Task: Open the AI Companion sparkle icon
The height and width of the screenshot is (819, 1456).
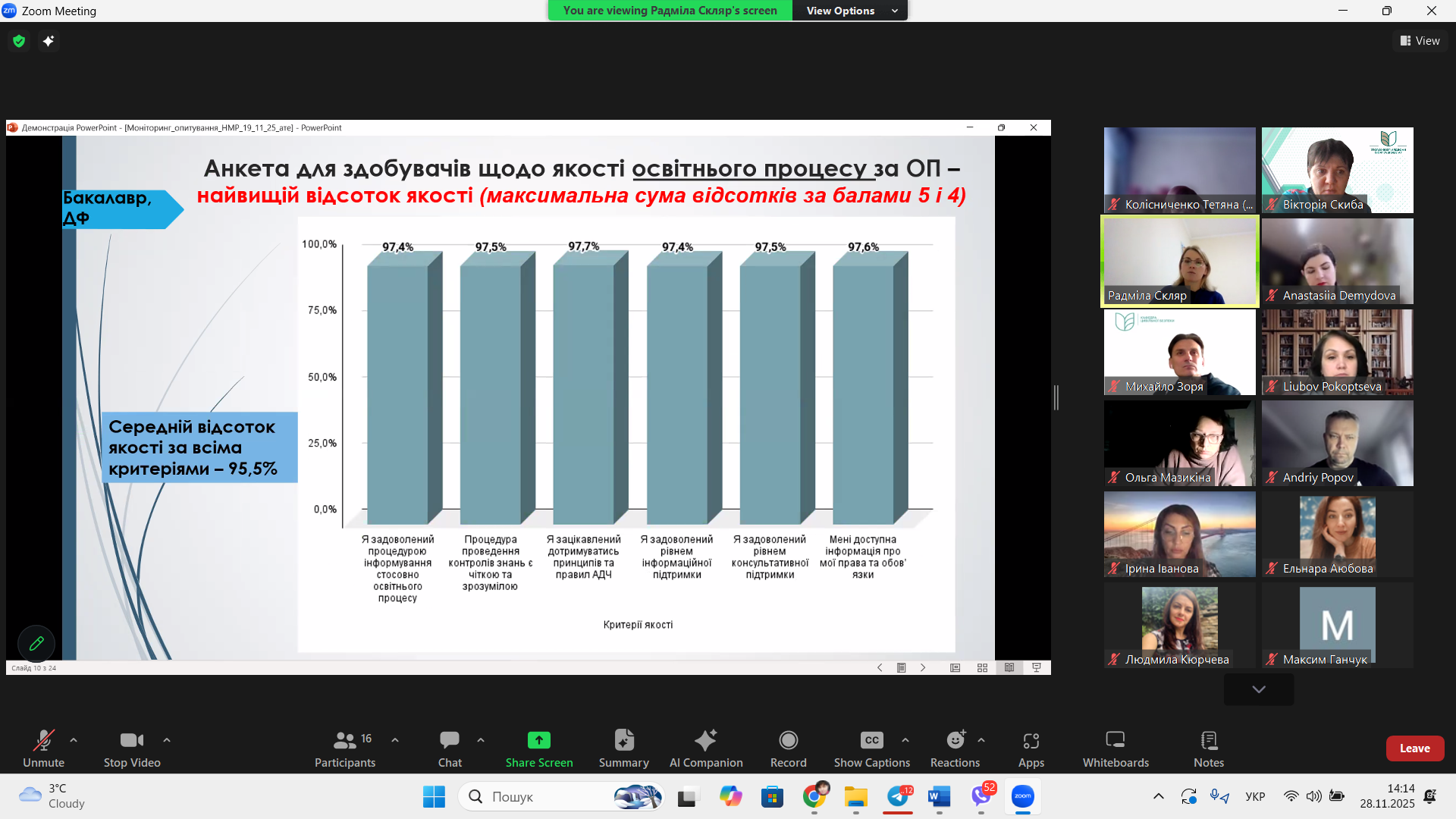Action: tap(705, 740)
